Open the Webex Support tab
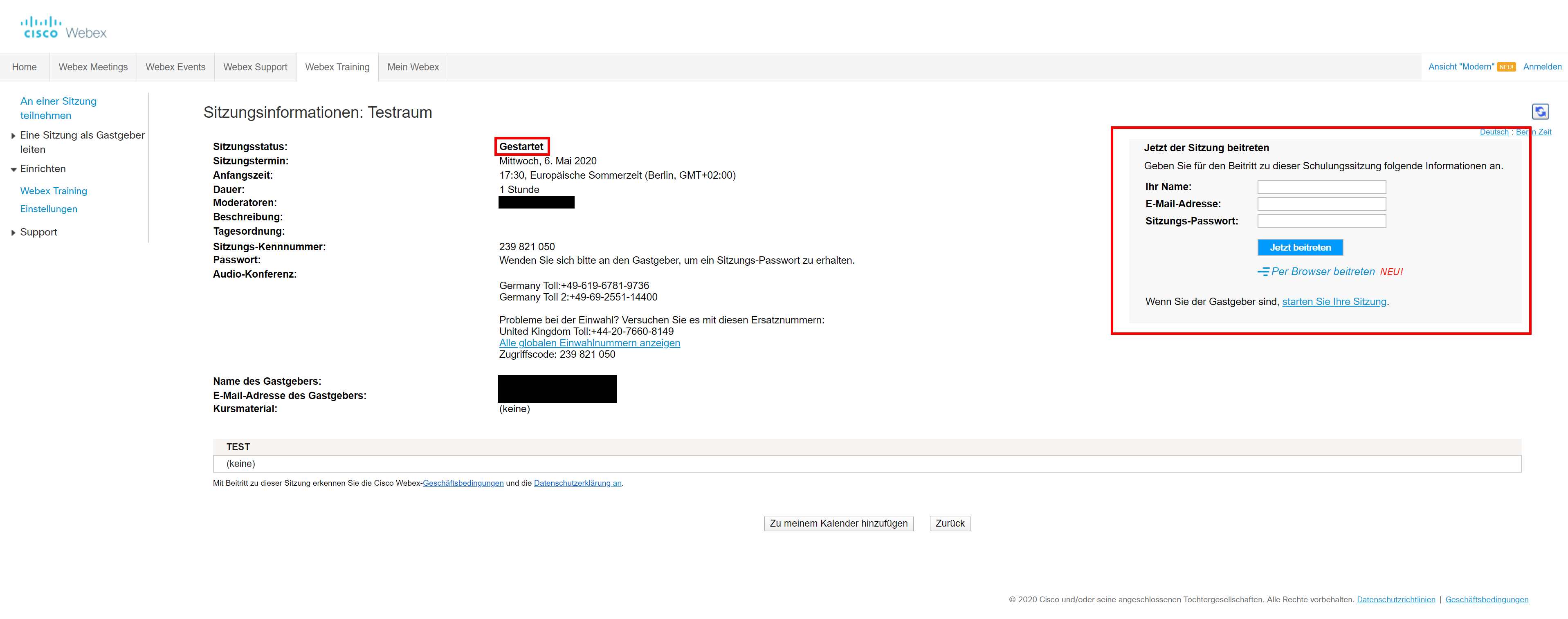Viewport: 1568px width, 619px height. pos(255,67)
